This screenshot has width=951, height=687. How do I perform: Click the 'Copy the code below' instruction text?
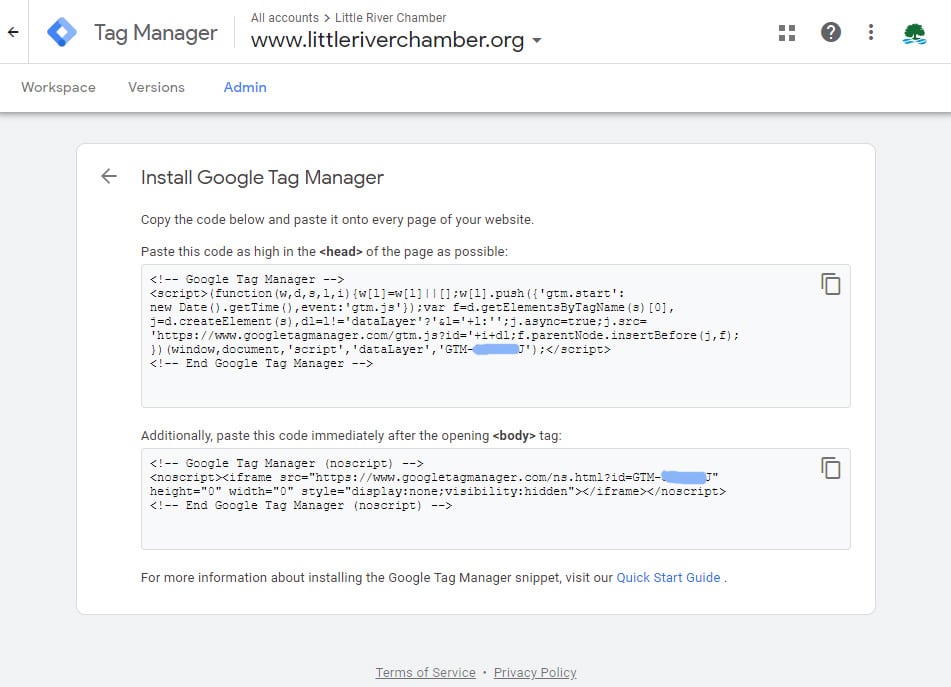coord(337,220)
